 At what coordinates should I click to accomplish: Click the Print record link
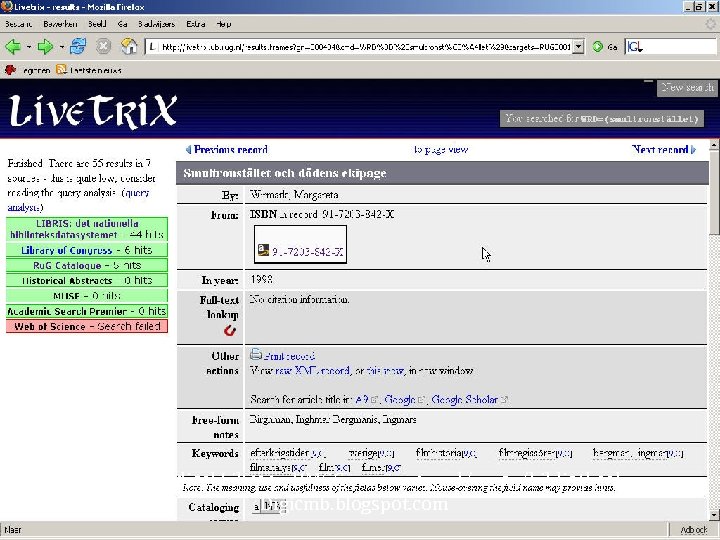click(x=289, y=356)
